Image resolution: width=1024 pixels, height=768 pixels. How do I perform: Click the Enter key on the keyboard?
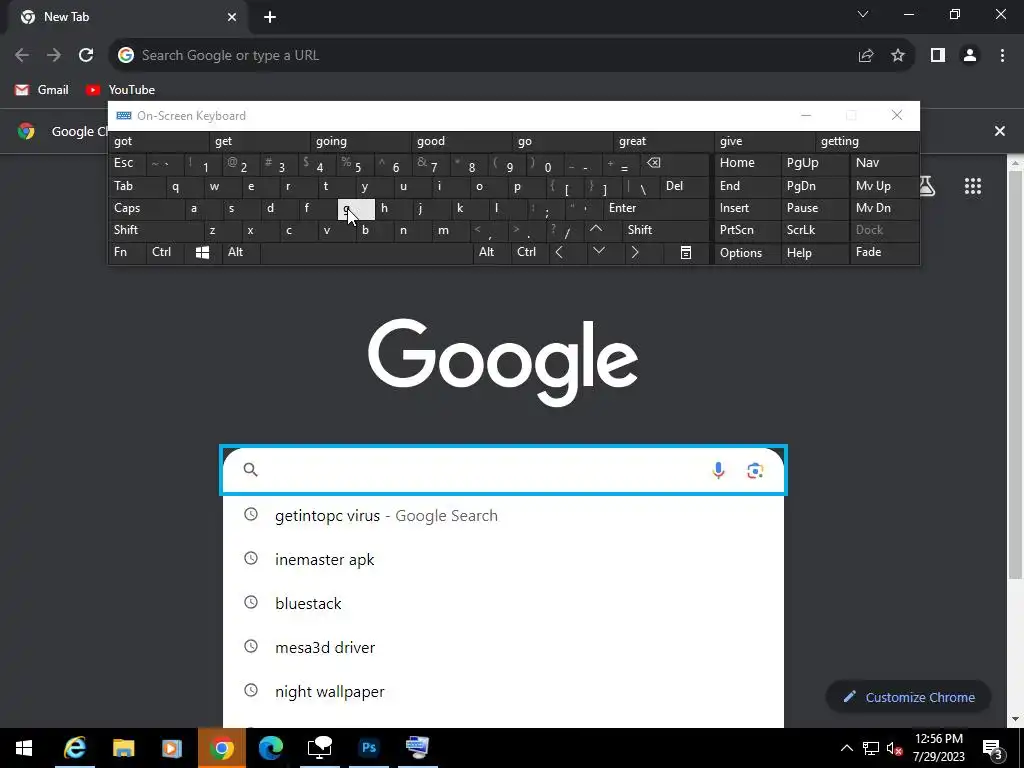click(656, 208)
